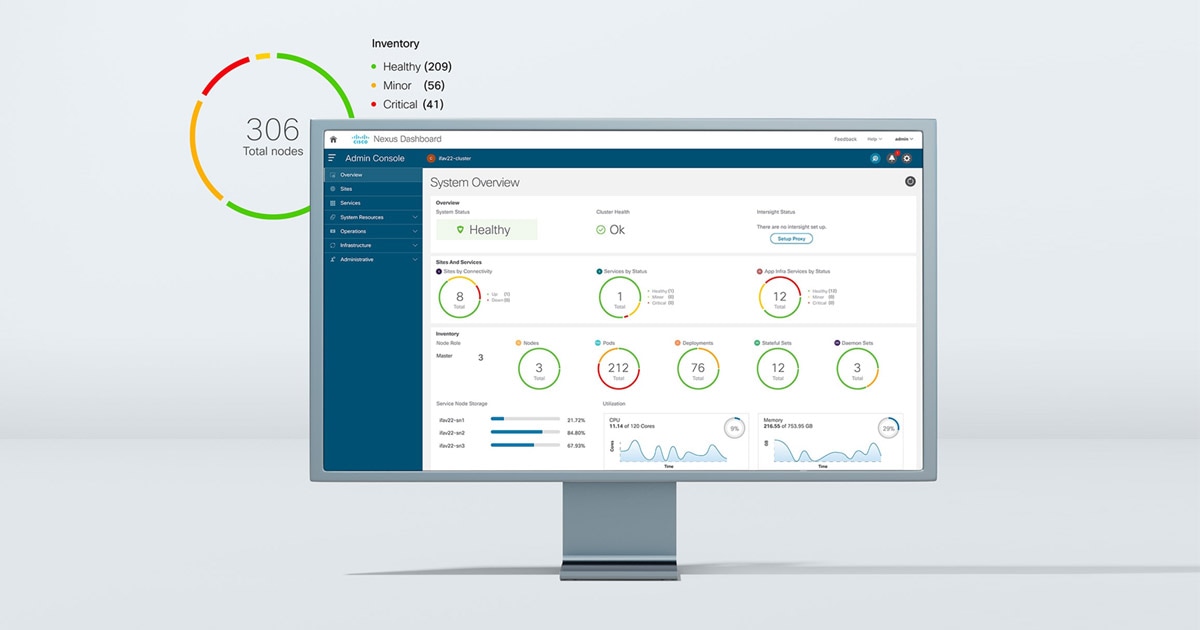Screen dimensions: 1200x630
Task: Open the notifications bell with red badge
Action: [x=891, y=158]
